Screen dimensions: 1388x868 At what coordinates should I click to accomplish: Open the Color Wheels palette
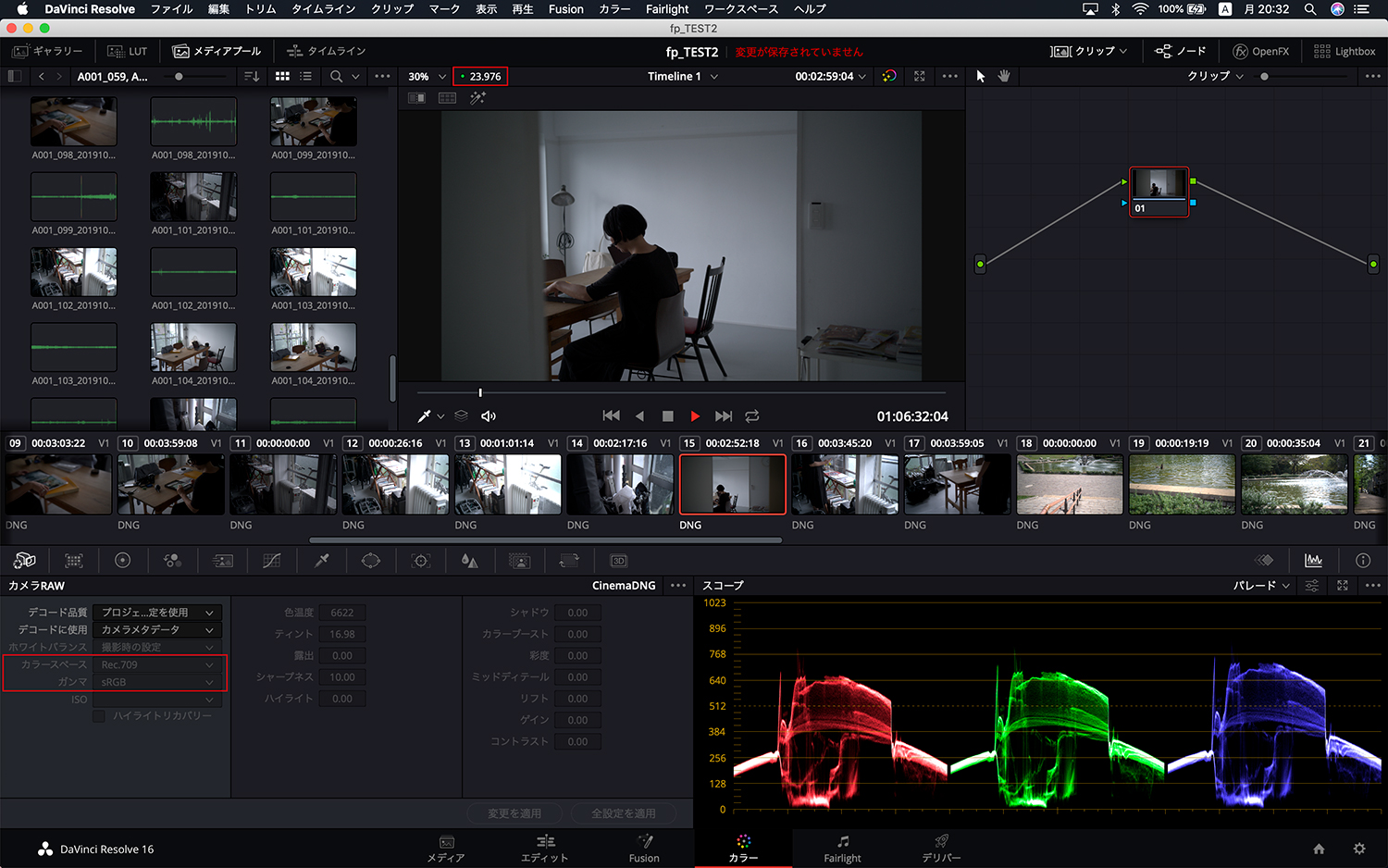pyautogui.click(x=123, y=560)
